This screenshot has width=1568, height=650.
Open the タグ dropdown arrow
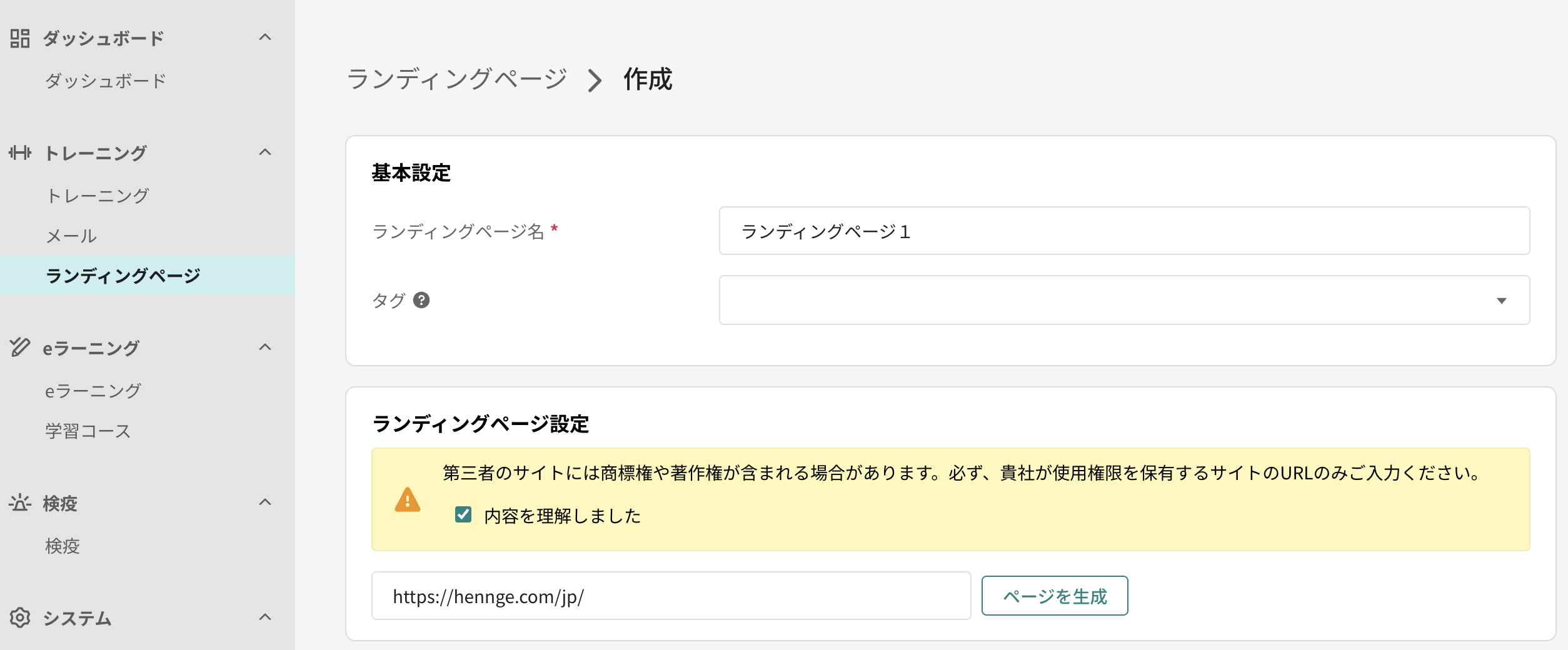point(1501,301)
